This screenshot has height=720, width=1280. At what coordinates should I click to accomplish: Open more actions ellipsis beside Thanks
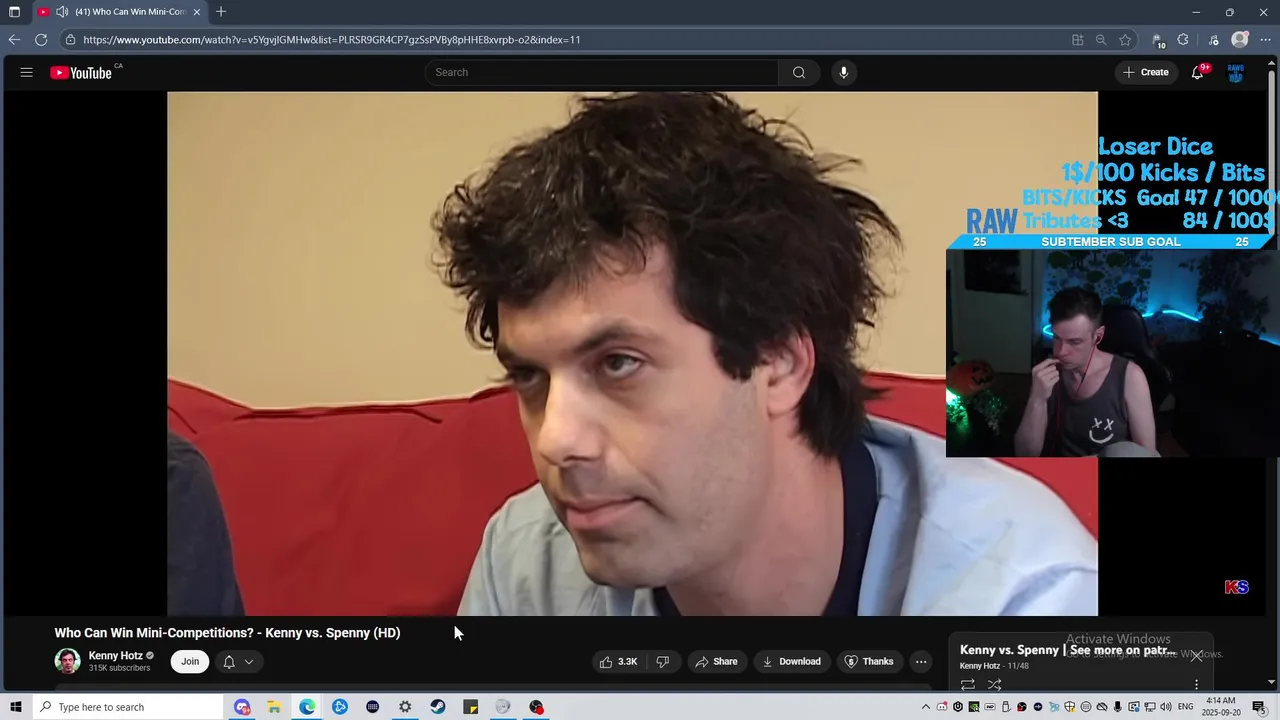(921, 661)
